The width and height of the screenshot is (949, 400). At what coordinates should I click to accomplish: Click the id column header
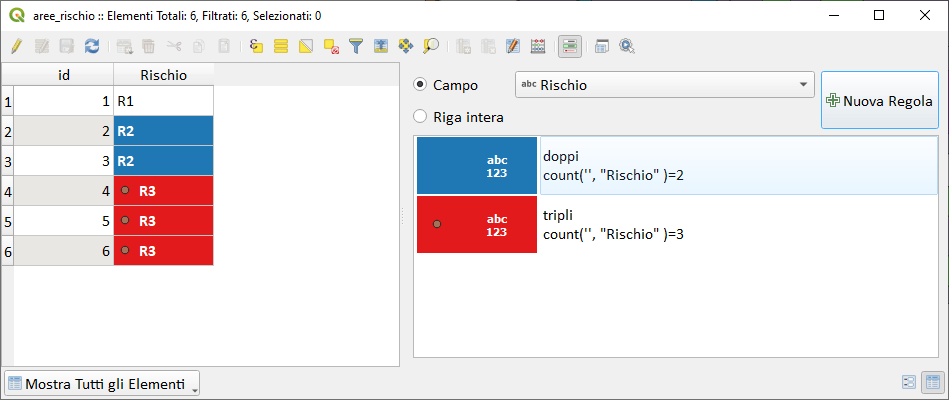pyautogui.click(x=64, y=75)
